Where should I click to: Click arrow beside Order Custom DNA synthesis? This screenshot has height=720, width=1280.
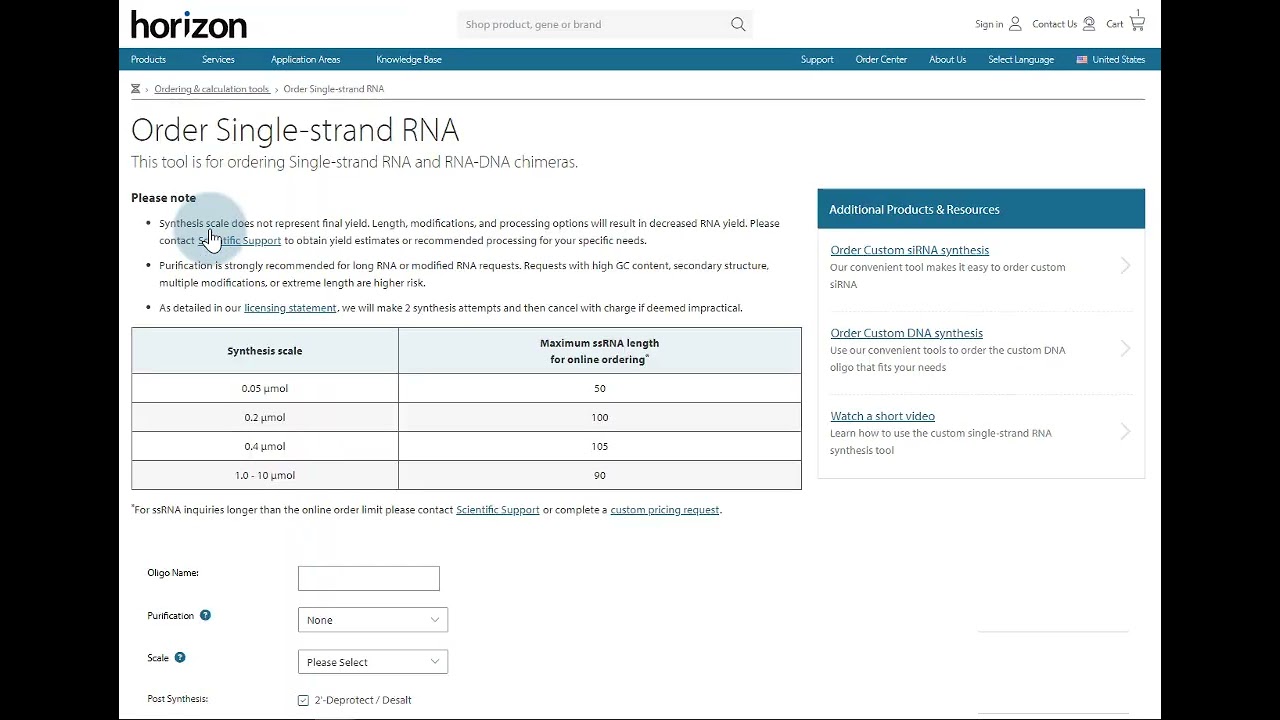pos(1125,348)
